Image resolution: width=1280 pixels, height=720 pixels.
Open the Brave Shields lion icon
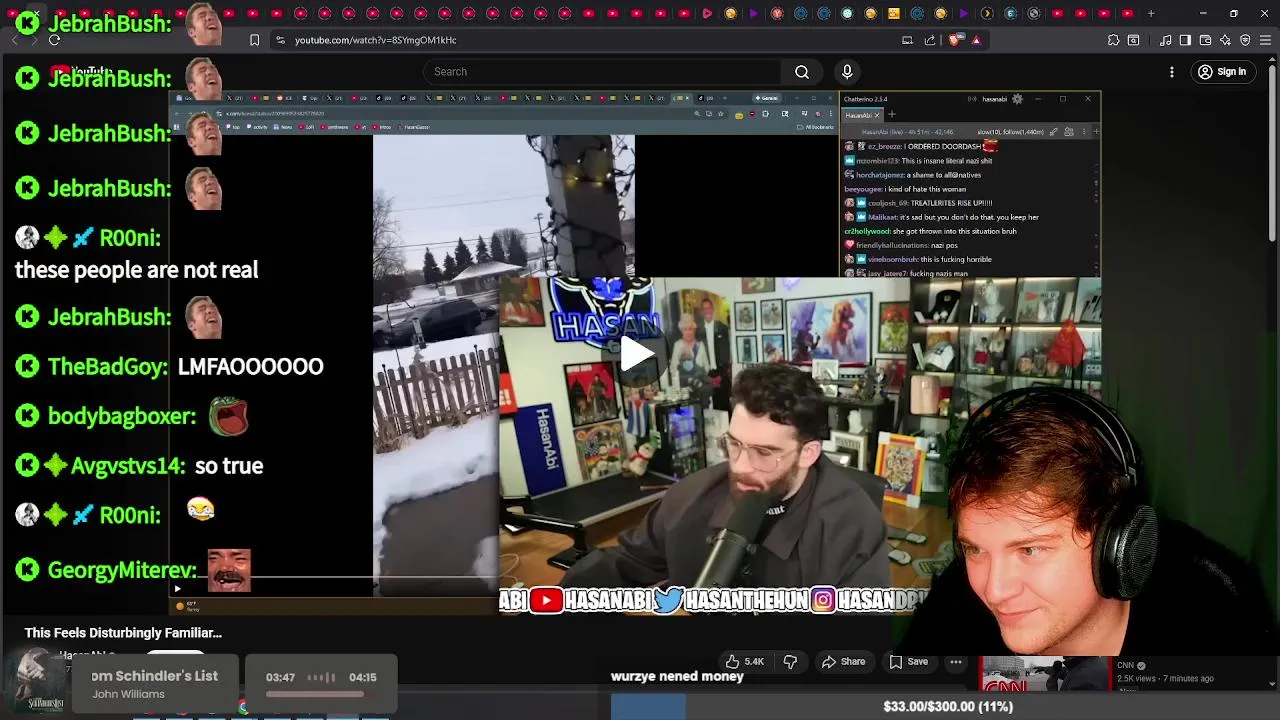954,40
